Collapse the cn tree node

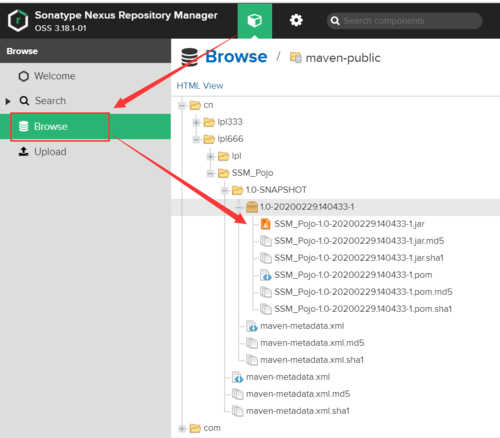(x=182, y=106)
